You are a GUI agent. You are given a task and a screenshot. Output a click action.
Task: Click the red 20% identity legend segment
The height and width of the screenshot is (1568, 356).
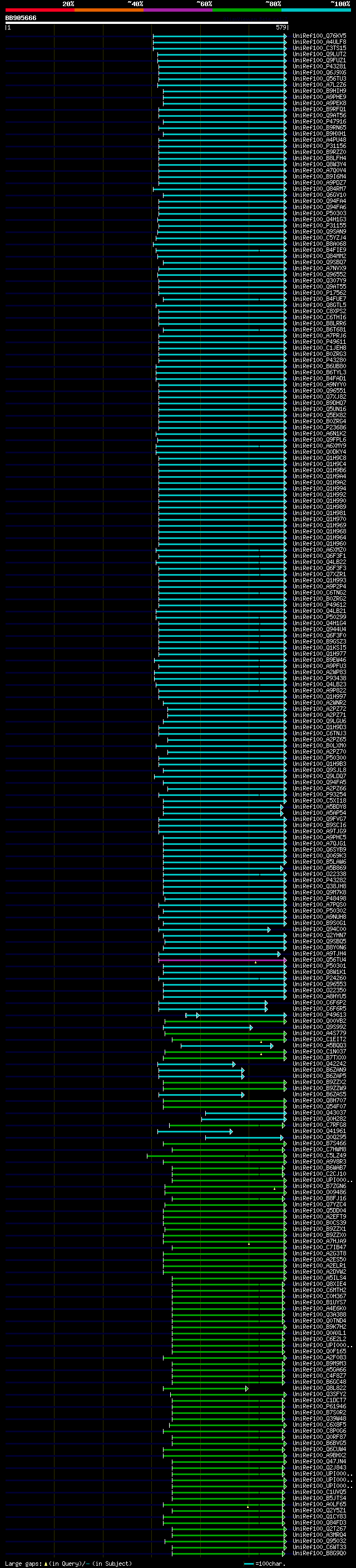(x=39, y=10)
